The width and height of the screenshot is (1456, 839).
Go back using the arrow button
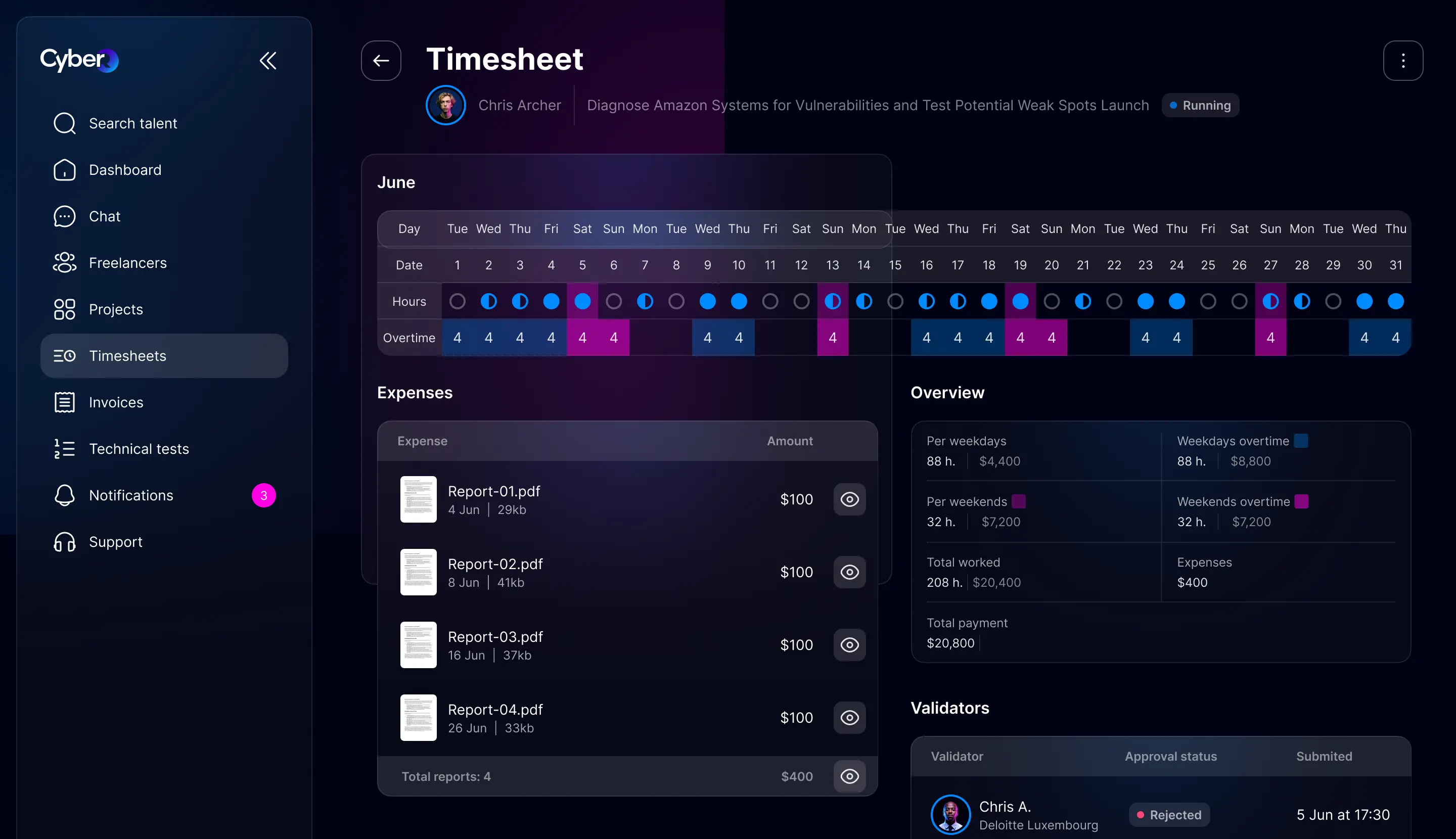pyautogui.click(x=381, y=61)
